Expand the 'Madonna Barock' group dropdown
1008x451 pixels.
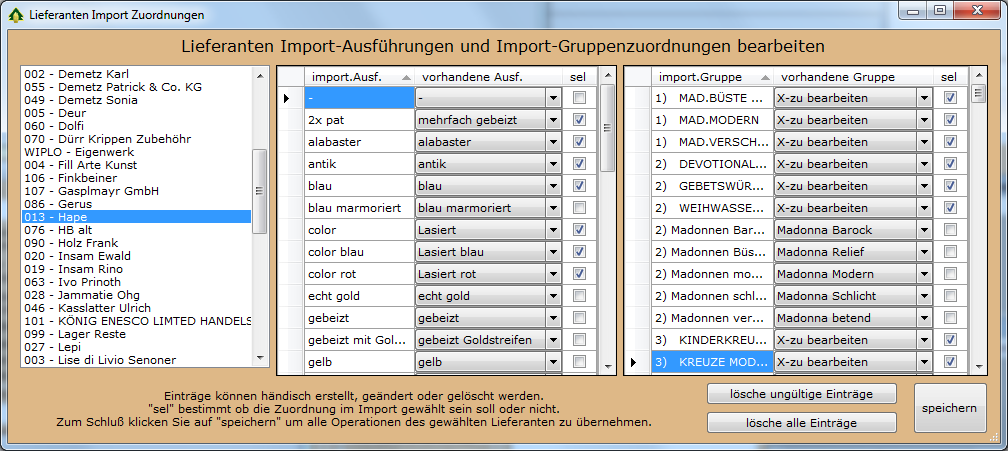pos(925,230)
